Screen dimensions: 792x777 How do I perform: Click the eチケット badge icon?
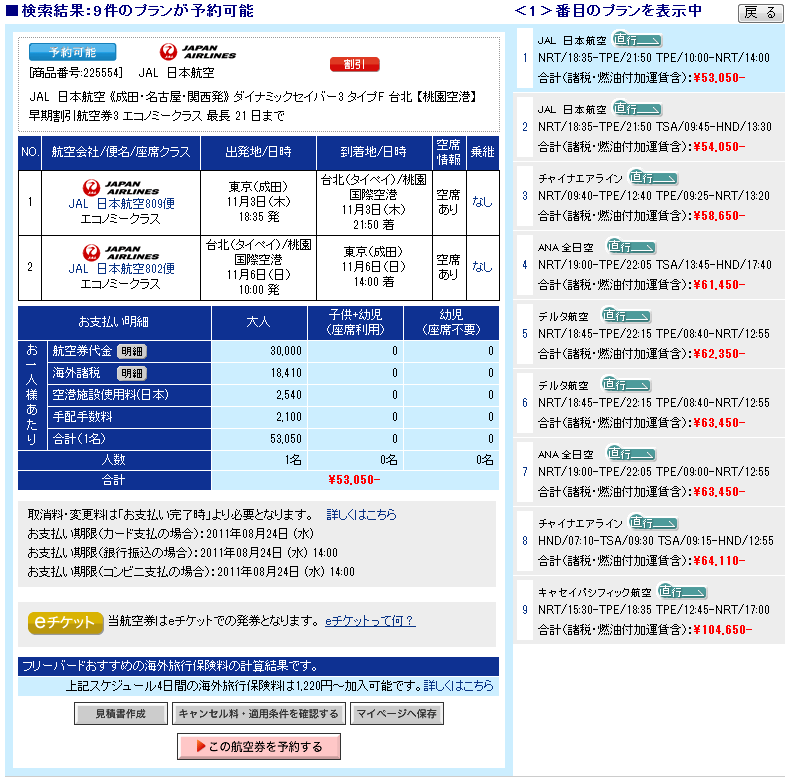[x=66, y=622]
